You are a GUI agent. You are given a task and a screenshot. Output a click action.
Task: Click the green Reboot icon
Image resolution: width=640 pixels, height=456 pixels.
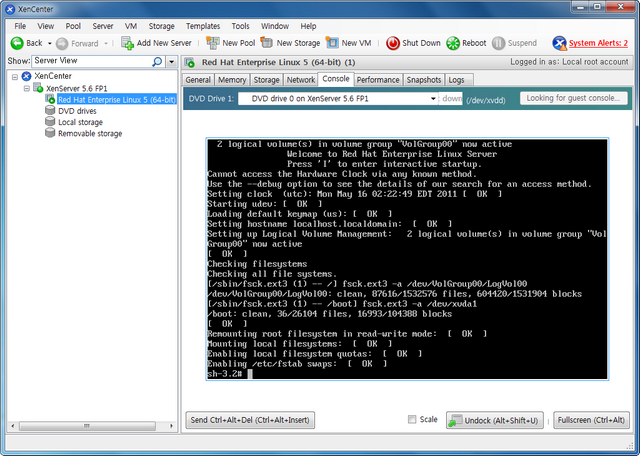(x=453, y=43)
